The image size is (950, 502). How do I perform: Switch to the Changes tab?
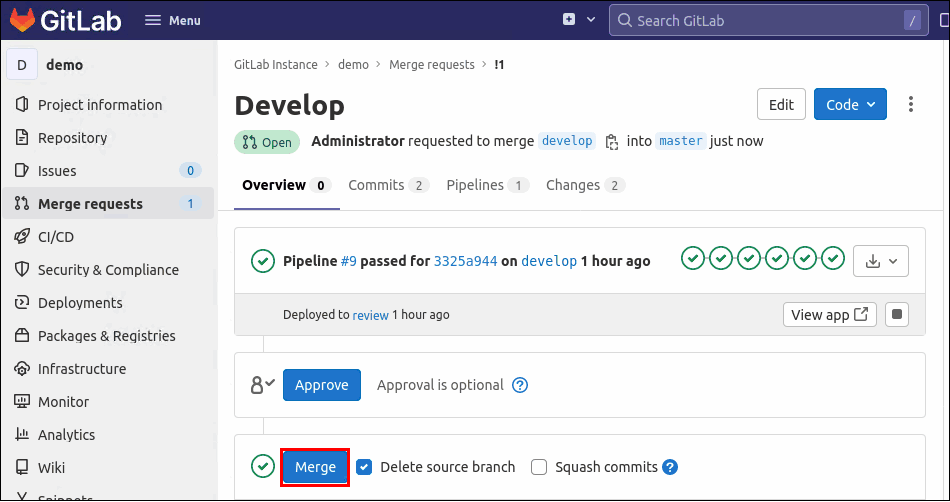coord(585,185)
